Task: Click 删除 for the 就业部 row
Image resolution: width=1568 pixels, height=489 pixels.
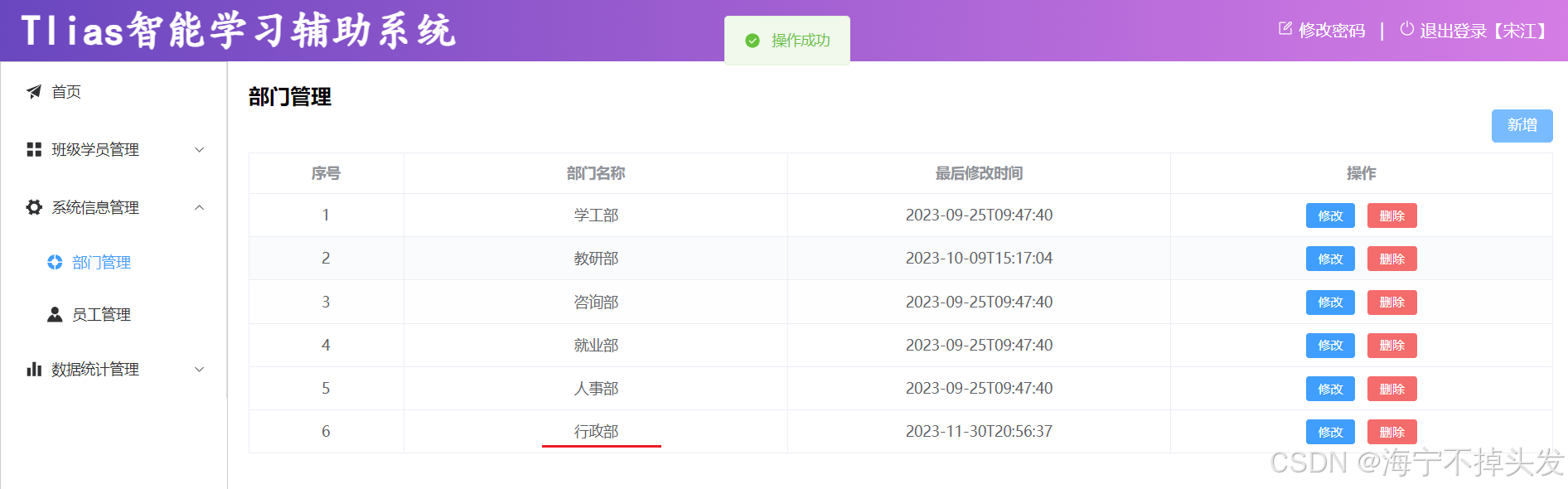Action: point(1391,345)
